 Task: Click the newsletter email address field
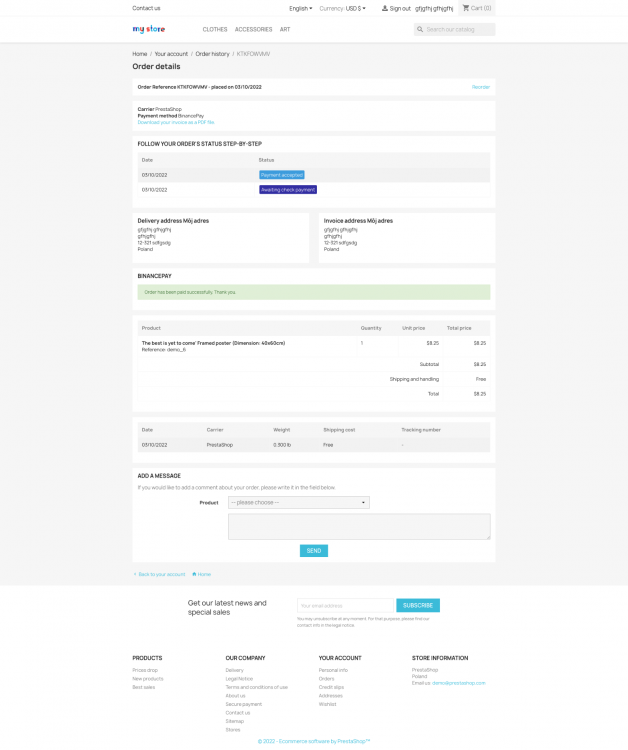click(345, 606)
